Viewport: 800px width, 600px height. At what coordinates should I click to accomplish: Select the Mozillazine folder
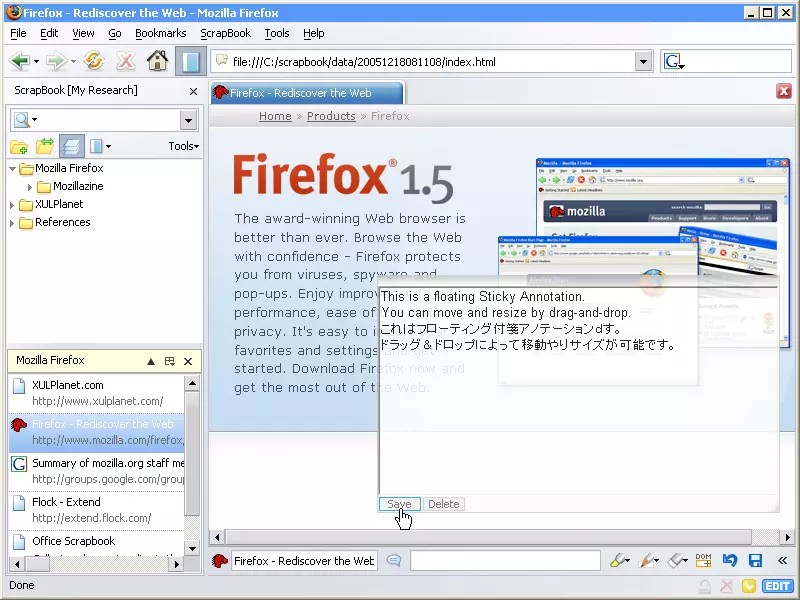[78, 186]
